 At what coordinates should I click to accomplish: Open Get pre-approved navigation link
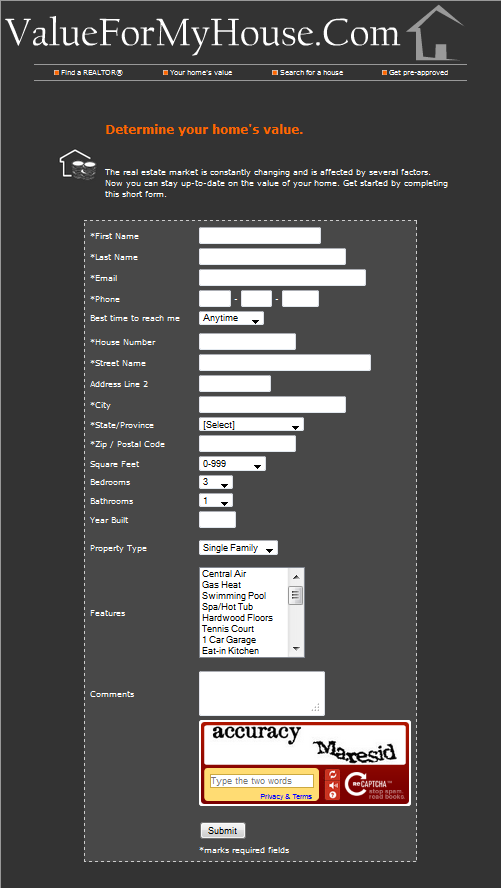click(x=415, y=72)
